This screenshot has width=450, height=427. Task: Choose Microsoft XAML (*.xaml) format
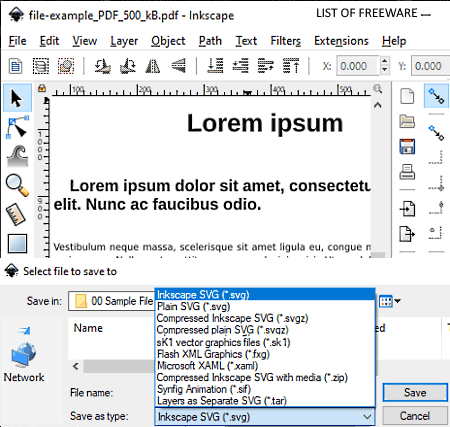(x=265, y=365)
